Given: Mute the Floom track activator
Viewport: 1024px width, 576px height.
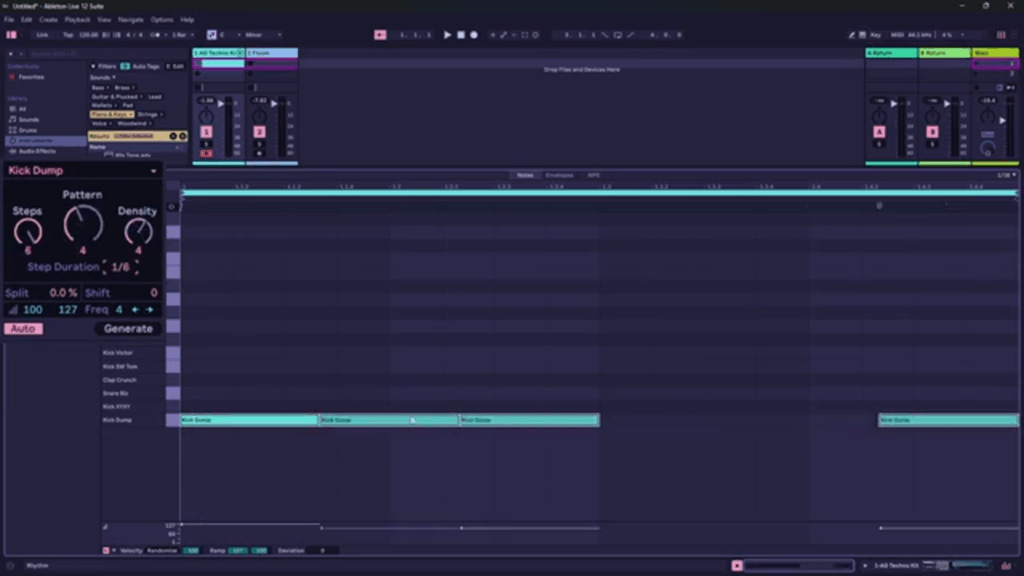Looking at the screenshot, I should tap(258, 132).
